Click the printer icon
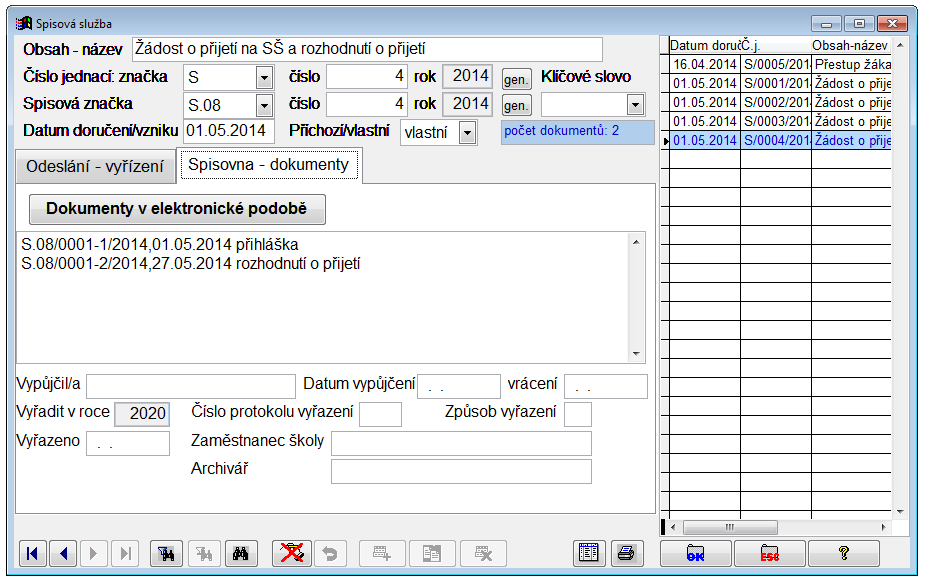The height and width of the screenshot is (580, 926). [x=626, y=553]
